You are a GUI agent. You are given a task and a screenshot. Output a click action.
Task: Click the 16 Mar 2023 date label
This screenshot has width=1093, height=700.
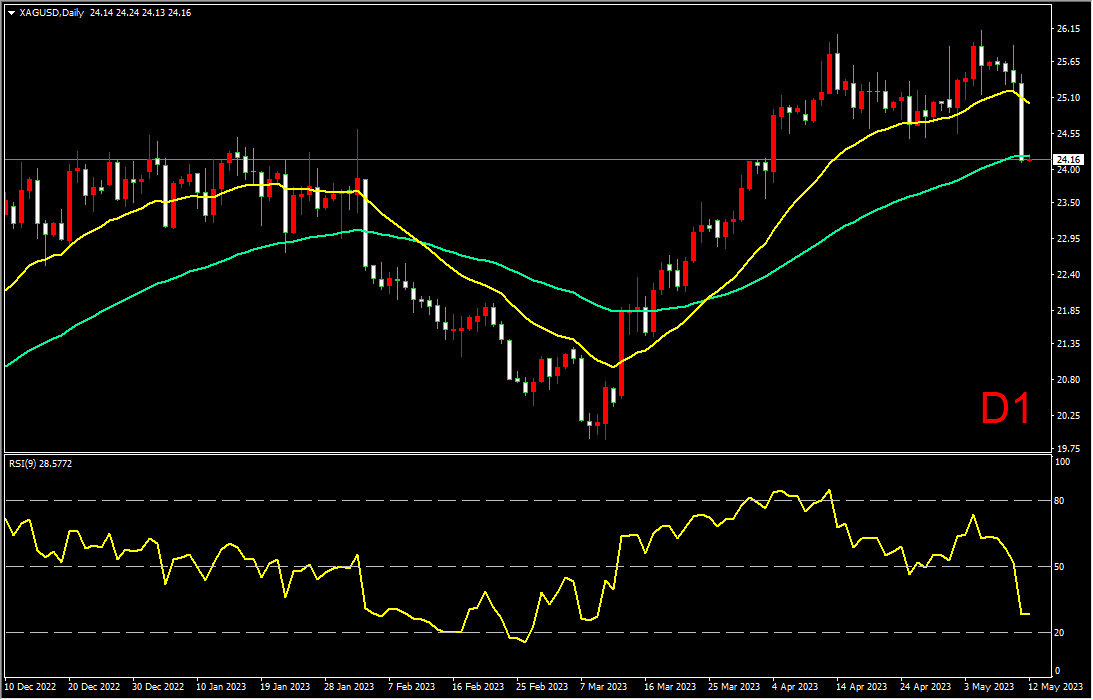(x=671, y=686)
